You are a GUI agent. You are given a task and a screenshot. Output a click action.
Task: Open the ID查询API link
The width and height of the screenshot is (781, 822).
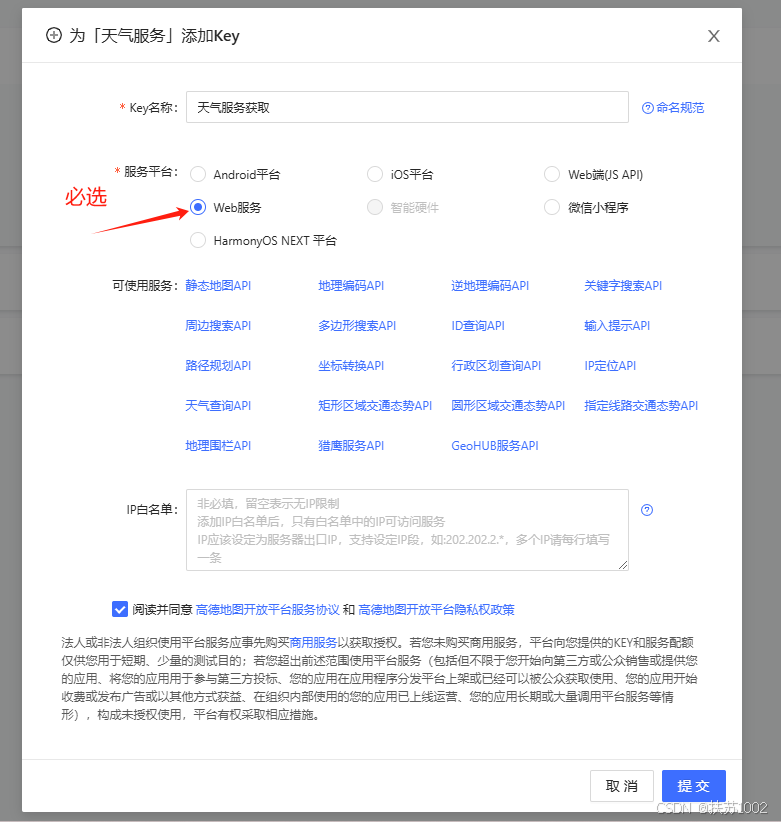coord(478,326)
